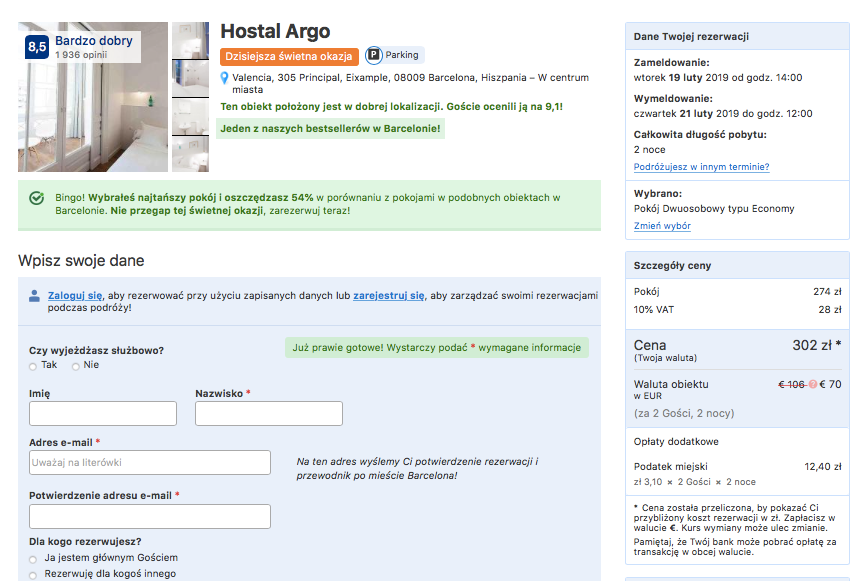The image size is (858, 581).
Task: Focus the Nazwisko input field
Action: pyautogui.click(x=269, y=414)
